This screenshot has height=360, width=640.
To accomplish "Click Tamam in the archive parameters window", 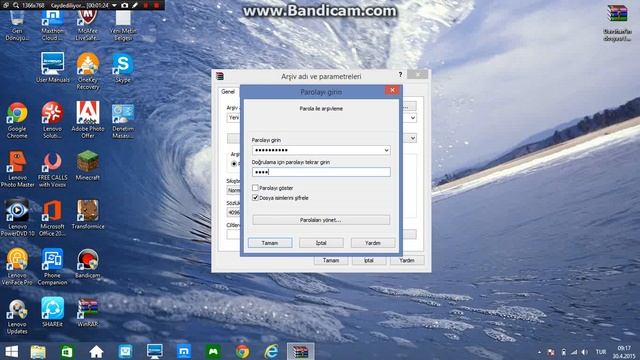I will click(x=331, y=260).
